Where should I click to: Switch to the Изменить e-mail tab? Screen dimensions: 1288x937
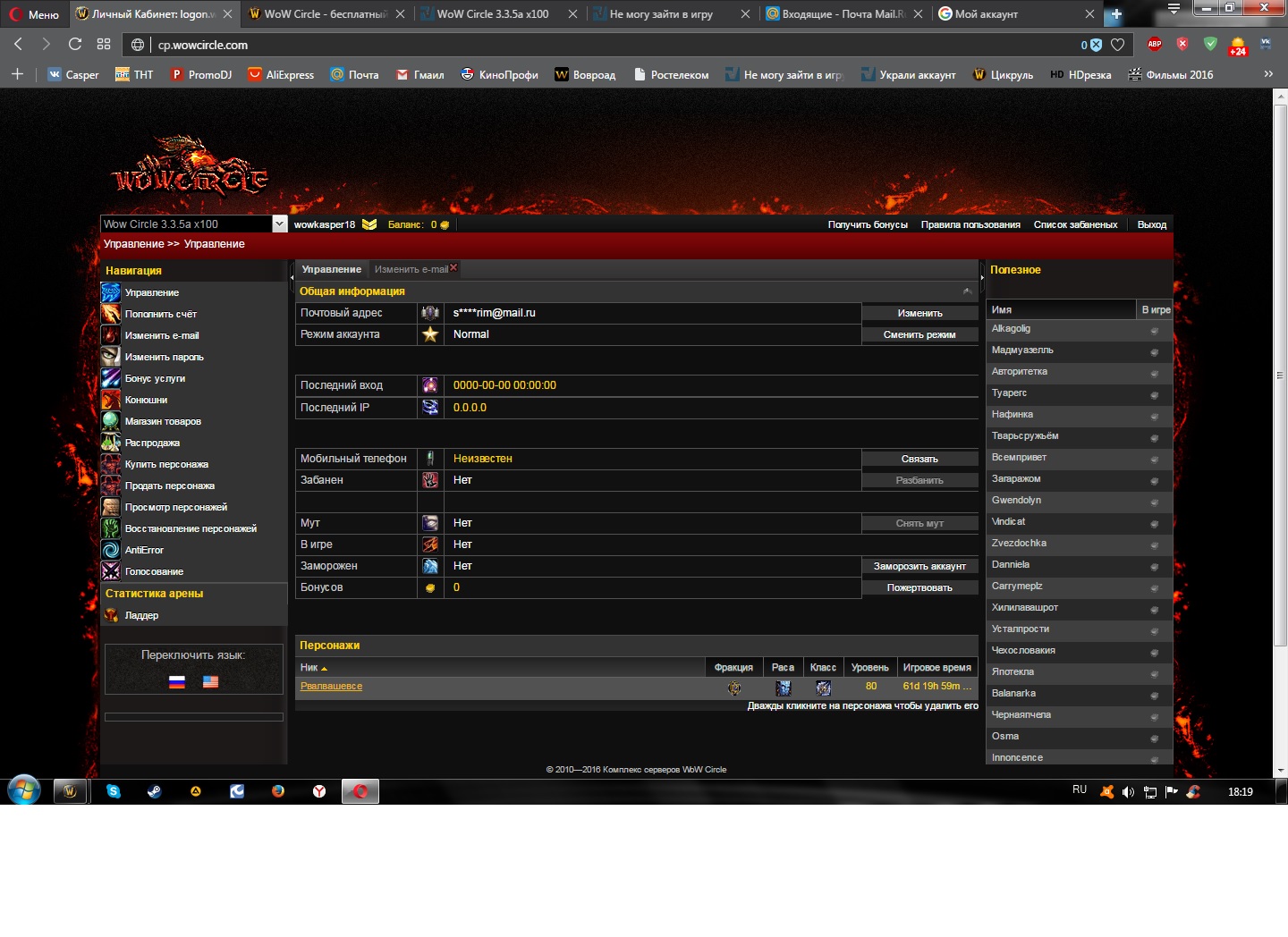point(411,269)
